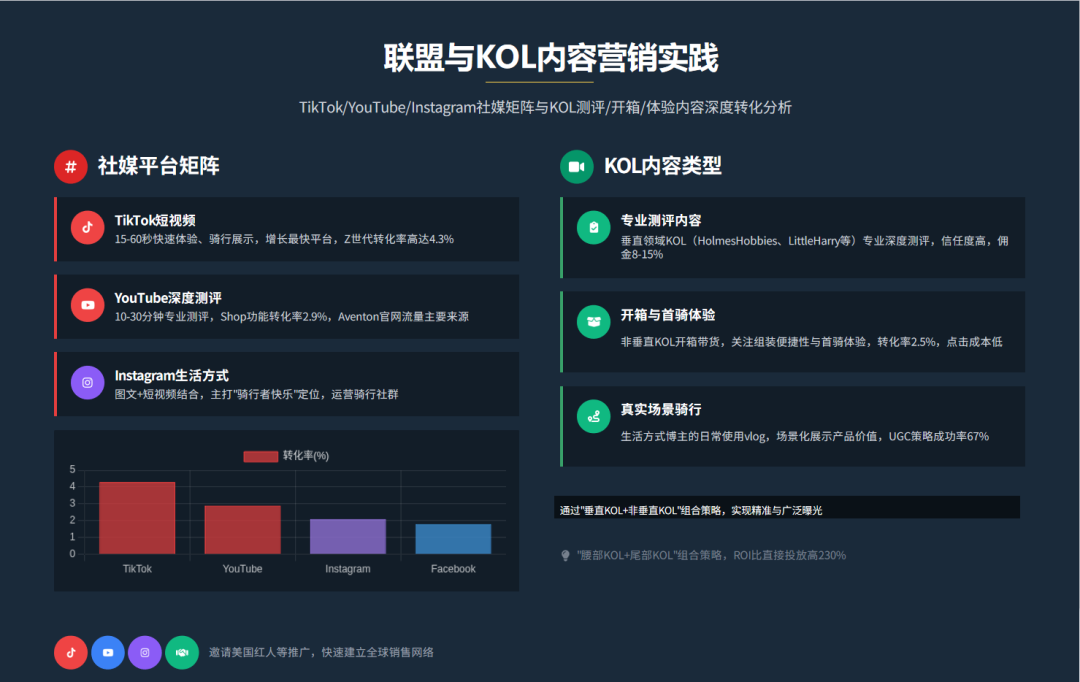Toggle the 转化率(%) legend swatch

260,456
